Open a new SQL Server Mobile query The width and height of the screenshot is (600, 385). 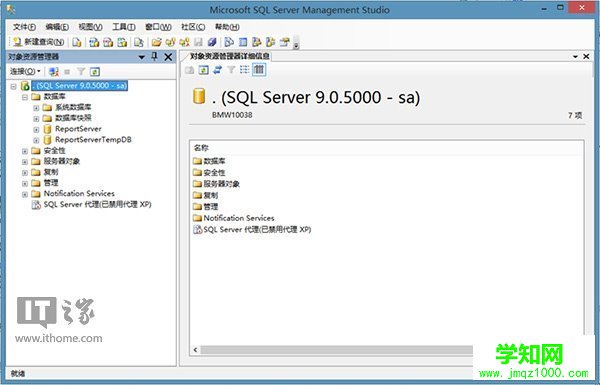pos(139,42)
